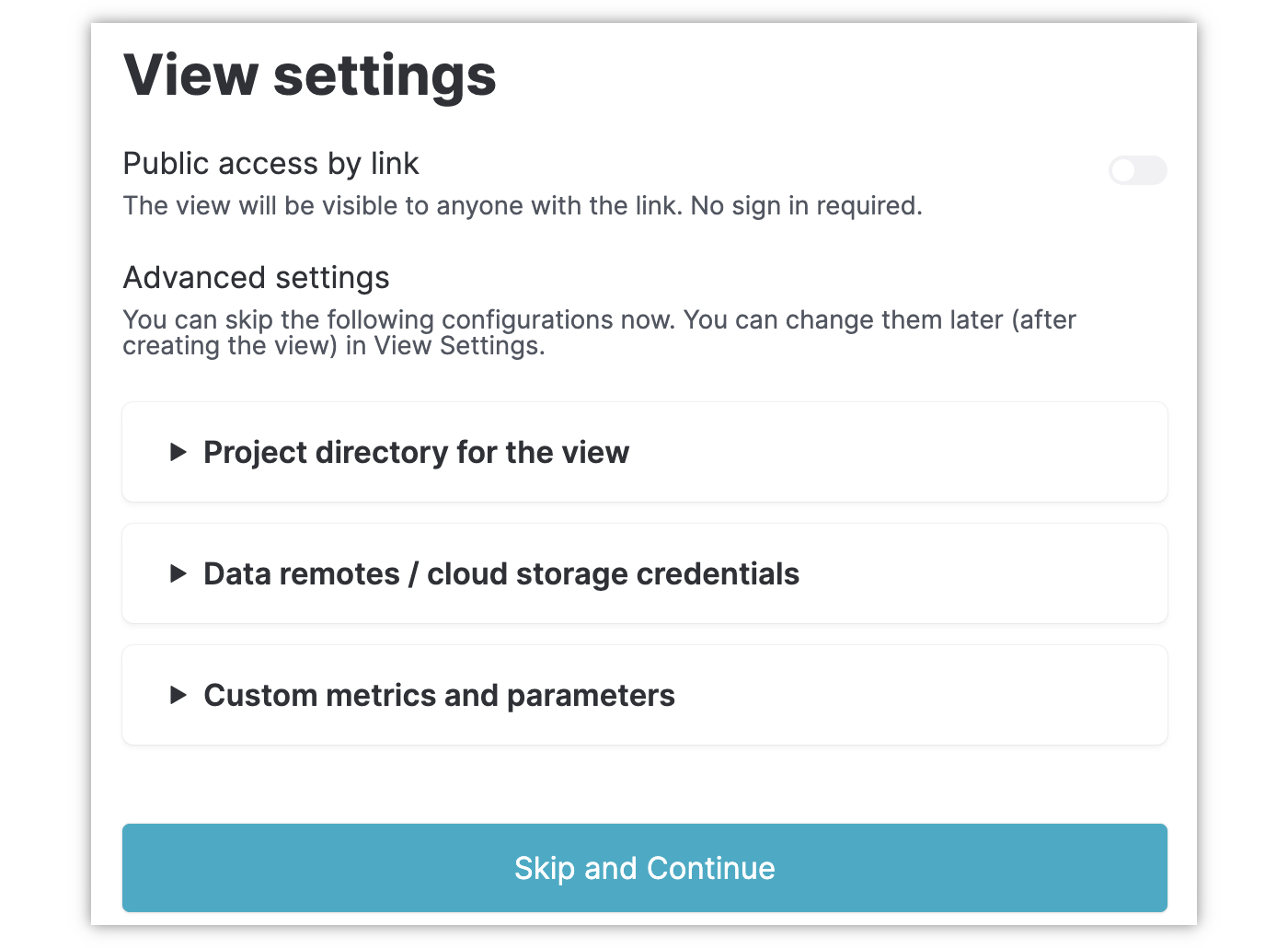Click the knob of the public access toggle
The height and width of the screenshot is (948, 1288).
pyautogui.click(x=1124, y=170)
